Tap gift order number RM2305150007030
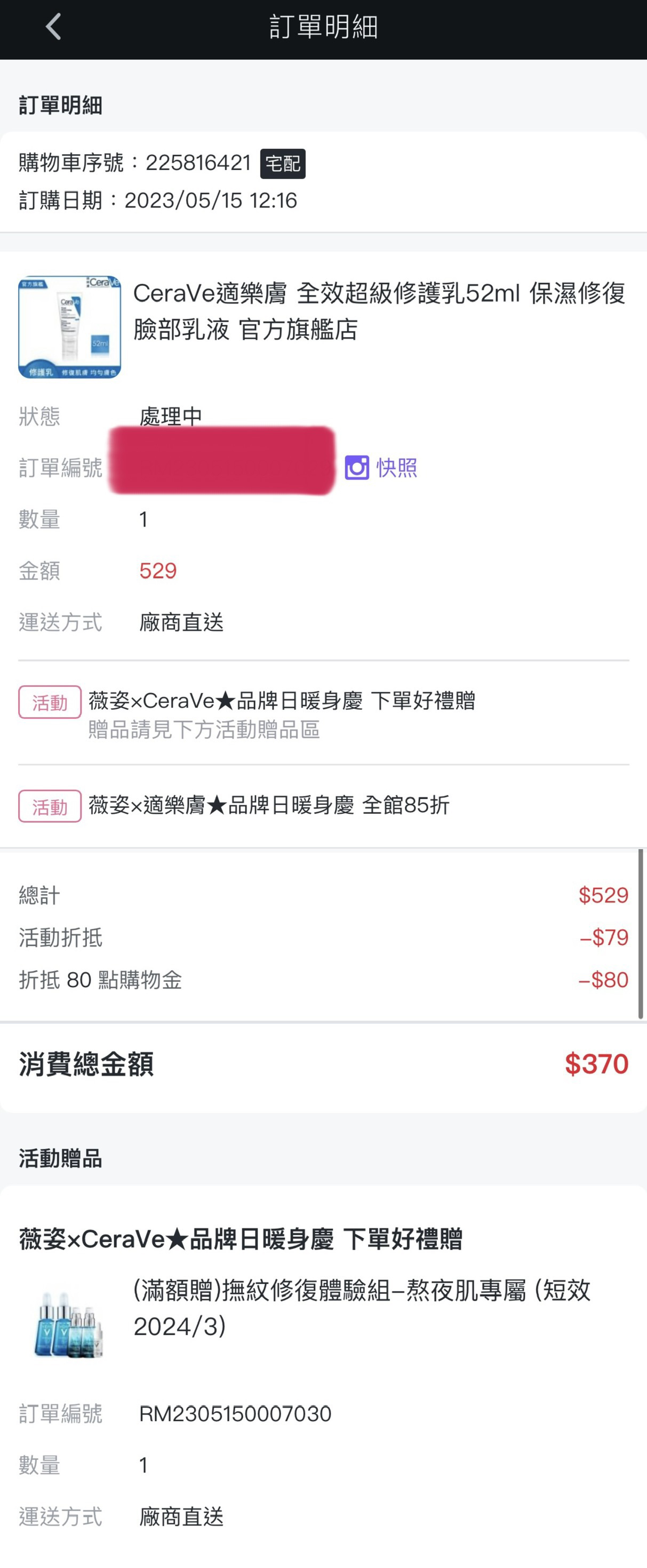 tap(235, 1414)
